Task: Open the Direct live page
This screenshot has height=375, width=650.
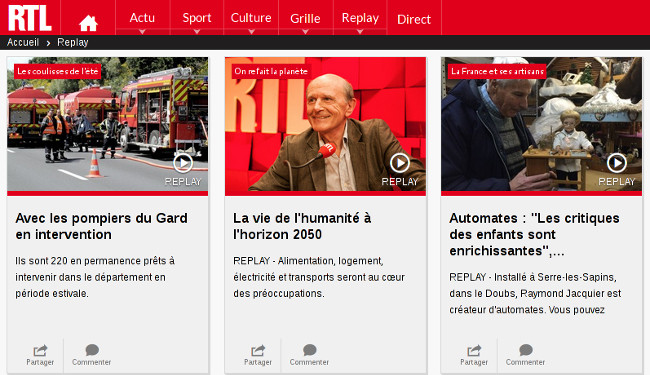Action: 414,19
